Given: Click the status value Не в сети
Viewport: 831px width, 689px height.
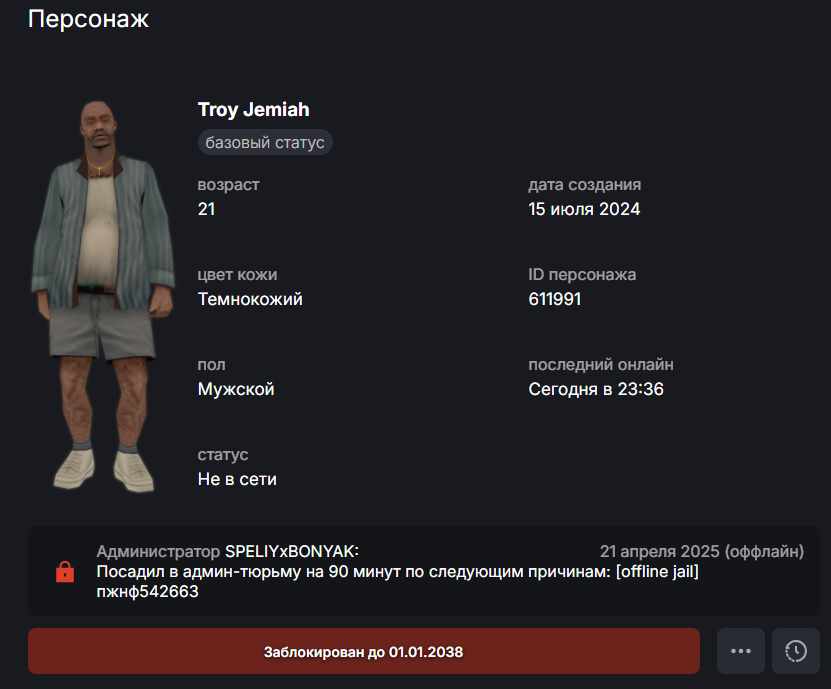Looking at the screenshot, I should click(237, 479).
